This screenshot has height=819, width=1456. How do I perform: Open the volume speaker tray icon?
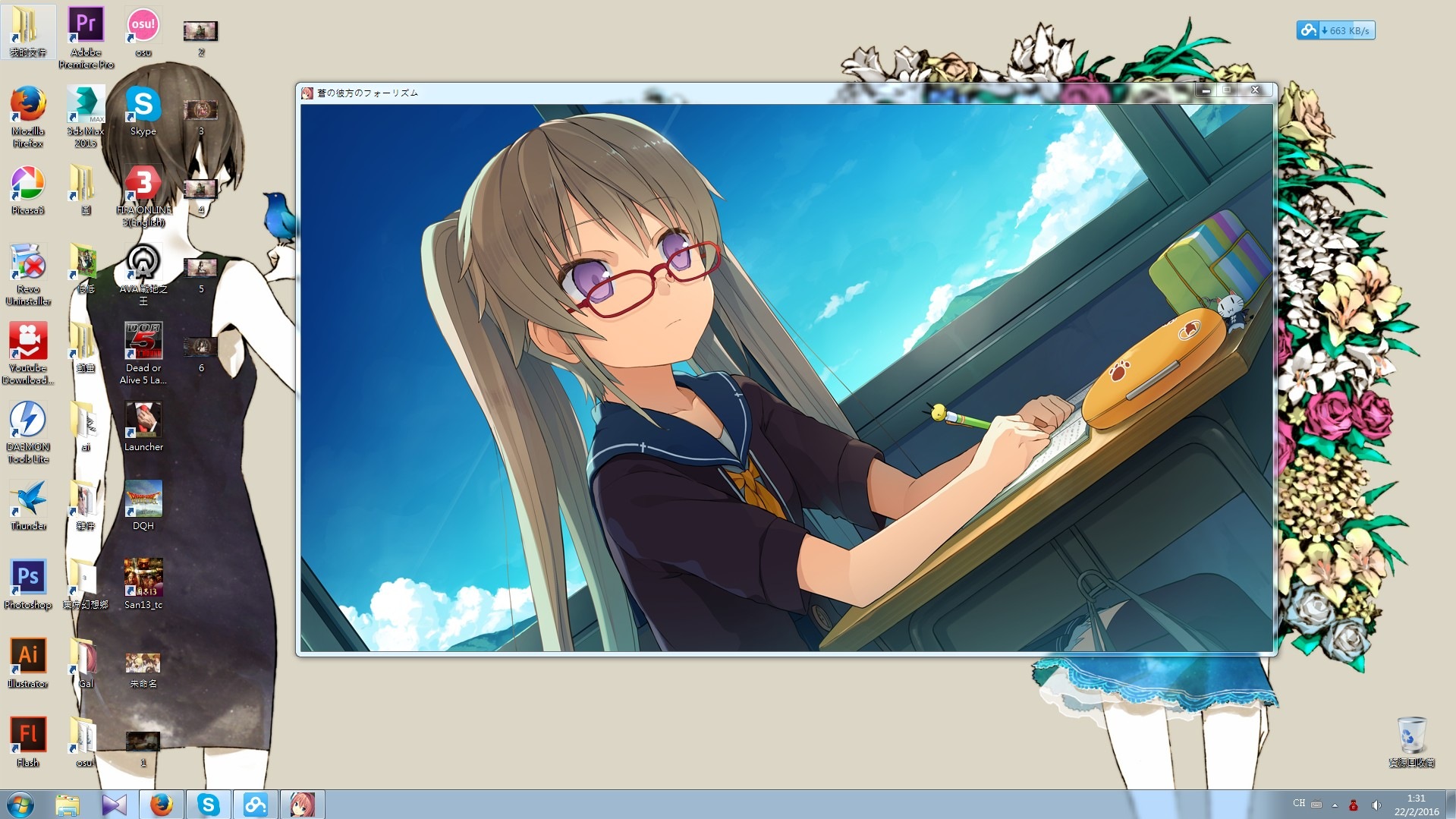pos(1376,805)
